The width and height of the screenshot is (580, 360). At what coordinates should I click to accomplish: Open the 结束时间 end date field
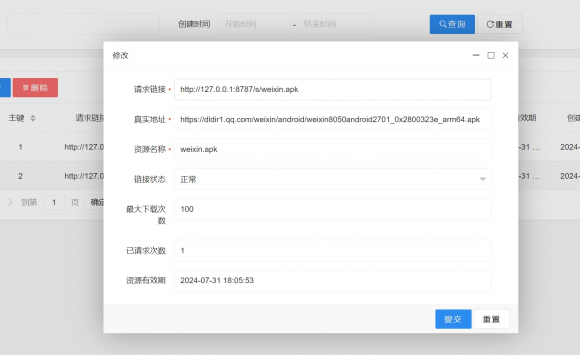[x=334, y=24]
